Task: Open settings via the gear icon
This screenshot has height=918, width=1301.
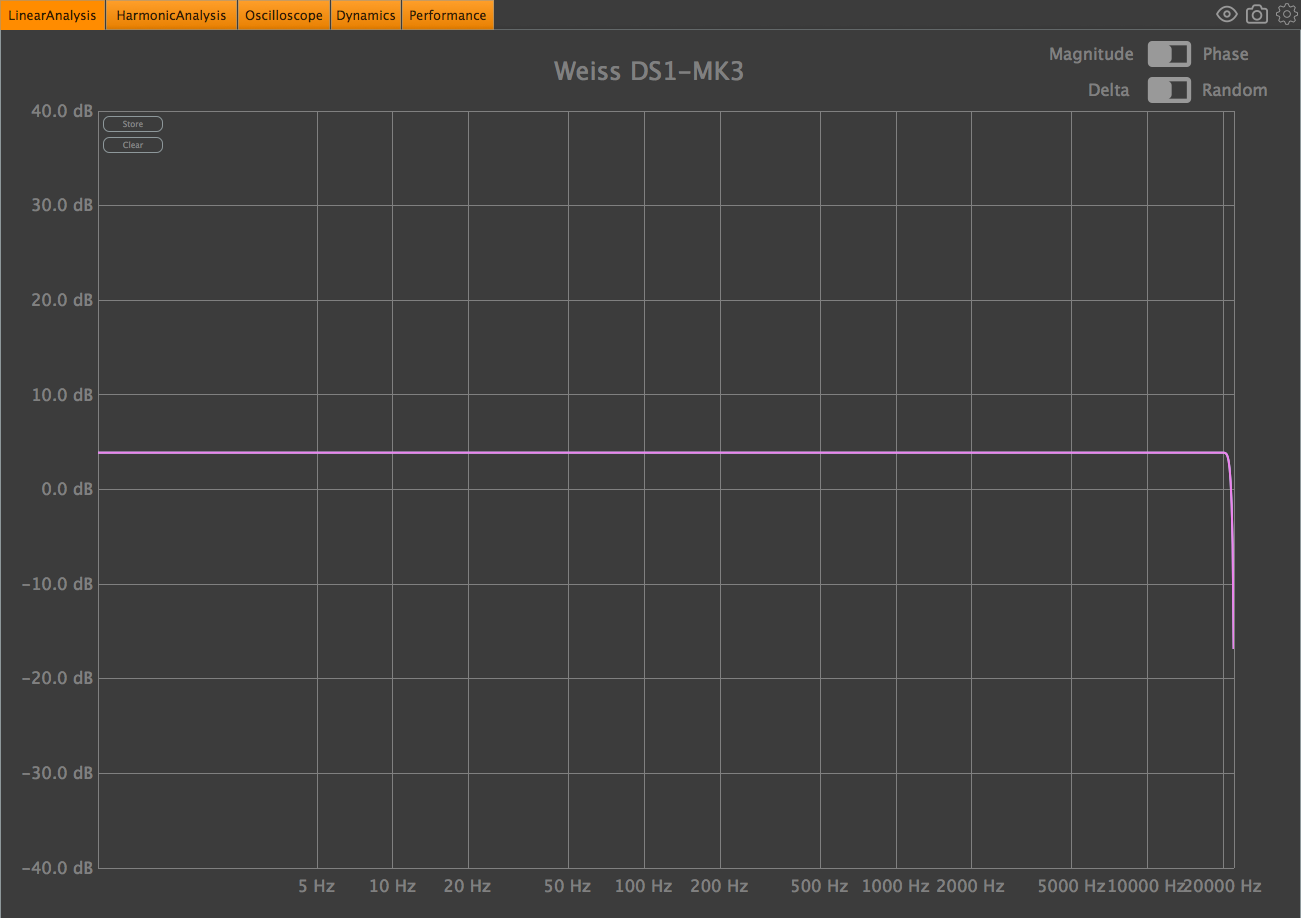Action: 1286,14
